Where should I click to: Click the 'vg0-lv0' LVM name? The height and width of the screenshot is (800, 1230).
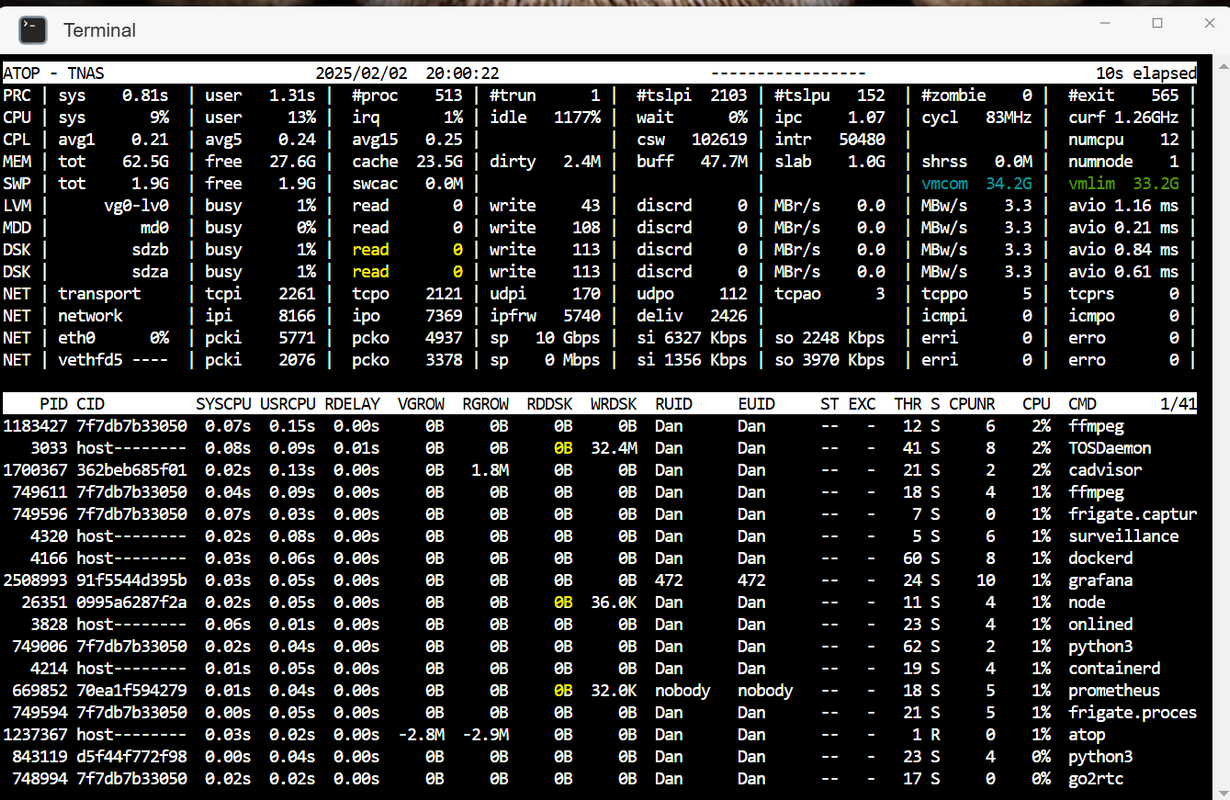(x=136, y=205)
